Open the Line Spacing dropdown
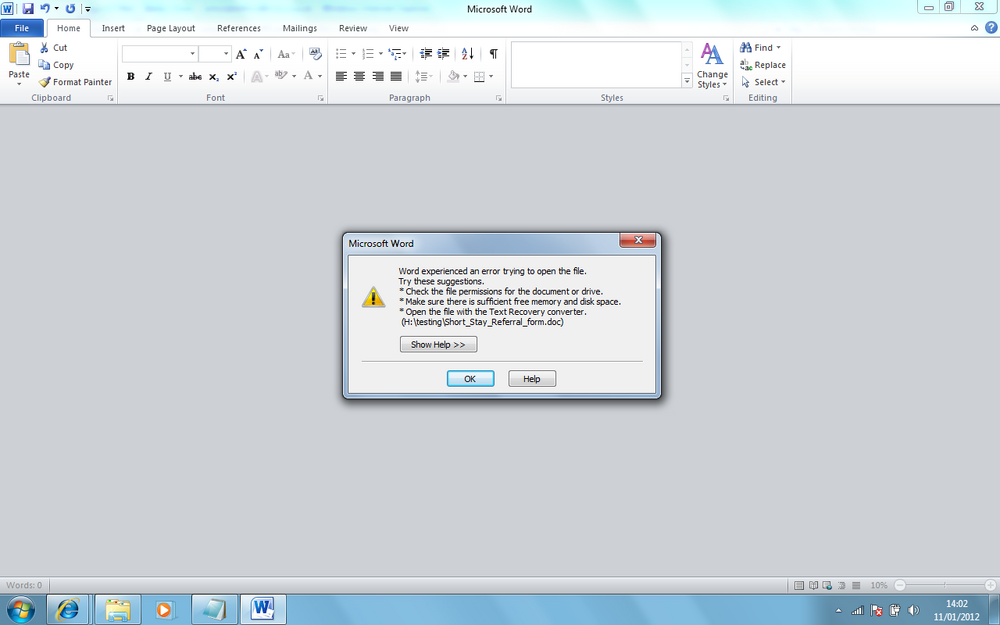The width and height of the screenshot is (1000, 625). [x=423, y=77]
